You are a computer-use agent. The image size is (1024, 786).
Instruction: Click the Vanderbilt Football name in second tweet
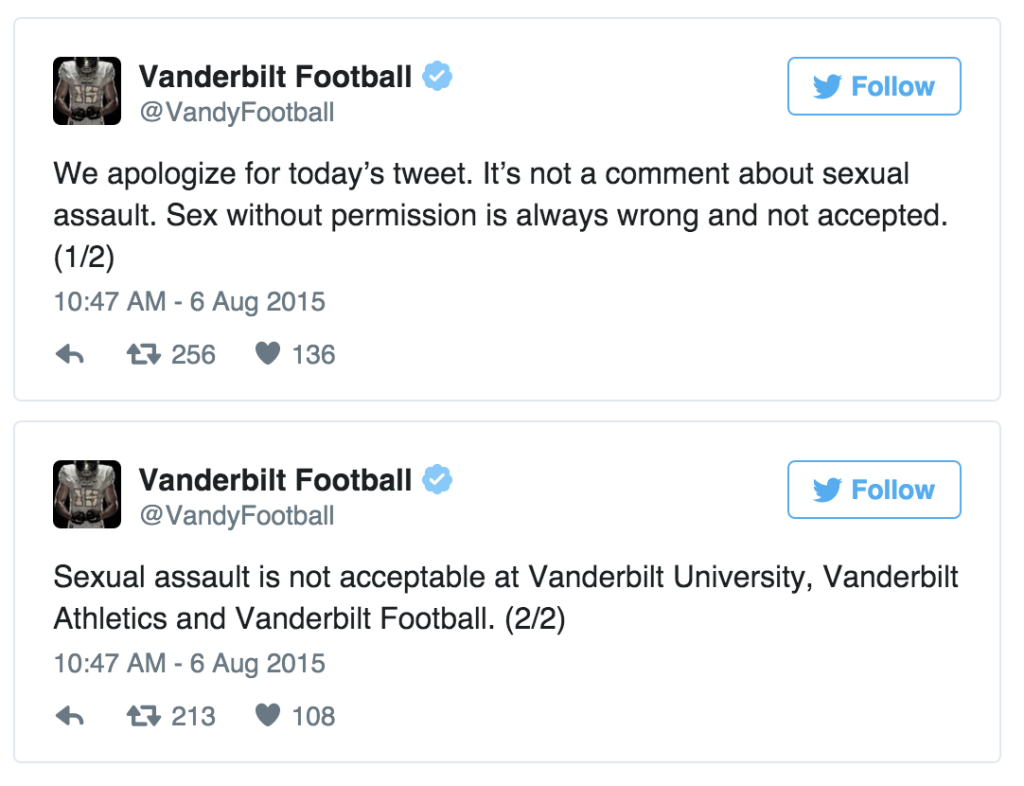coord(276,480)
